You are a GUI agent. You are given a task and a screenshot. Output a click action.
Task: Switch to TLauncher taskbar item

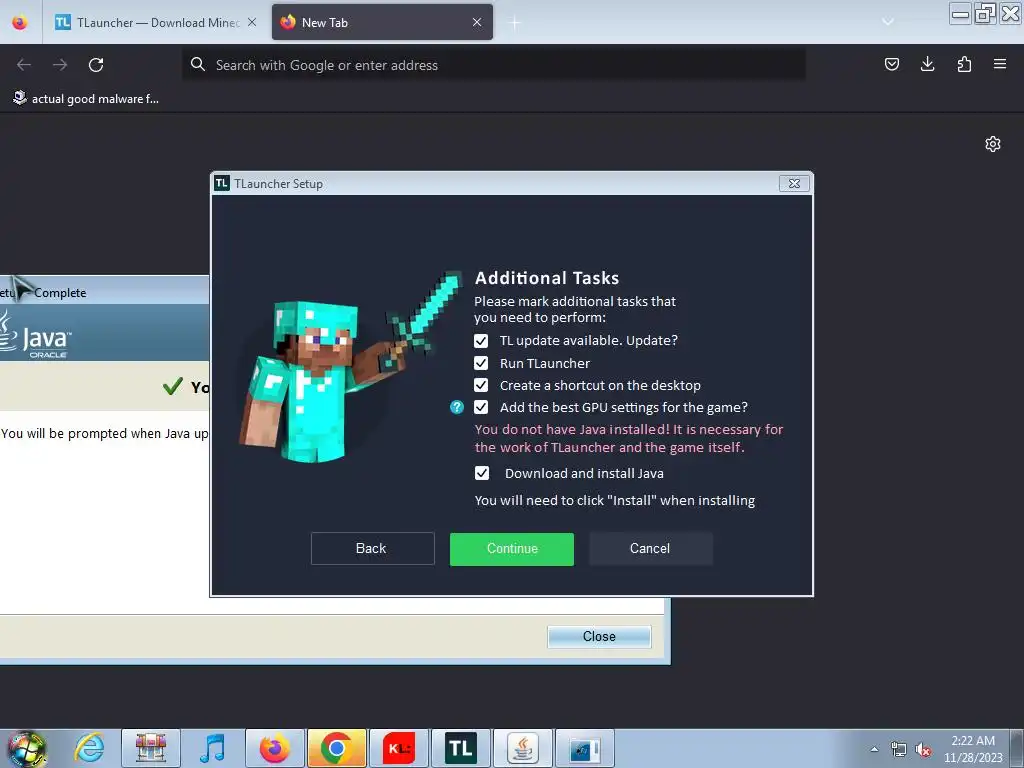(x=460, y=748)
